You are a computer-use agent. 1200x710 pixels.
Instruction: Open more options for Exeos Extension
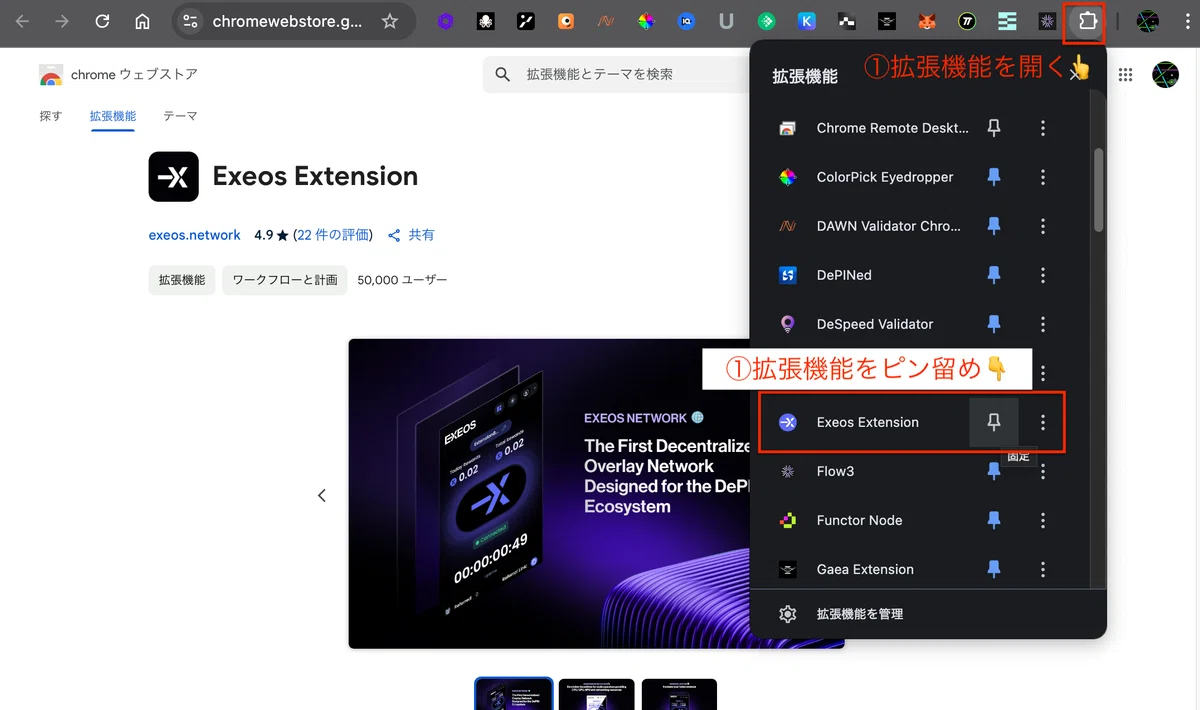click(x=1043, y=422)
